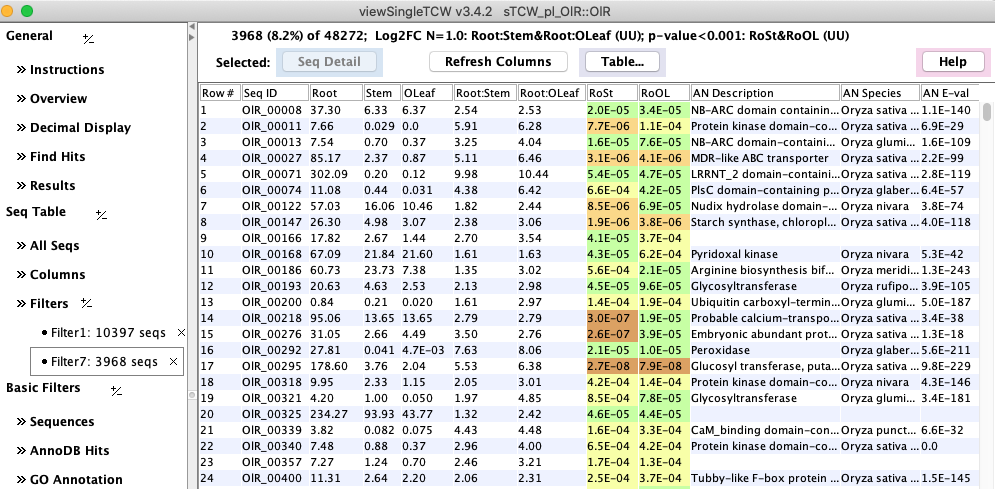Open the Columns item under Seq Table
The height and width of the screenshot is (489, 995).
[x=57, y=275]
